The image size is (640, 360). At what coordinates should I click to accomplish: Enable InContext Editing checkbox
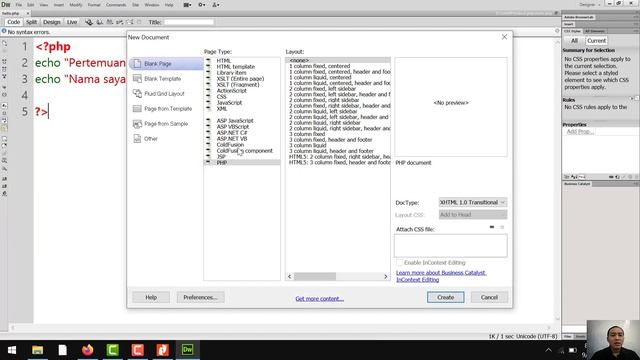coord(400,262)
